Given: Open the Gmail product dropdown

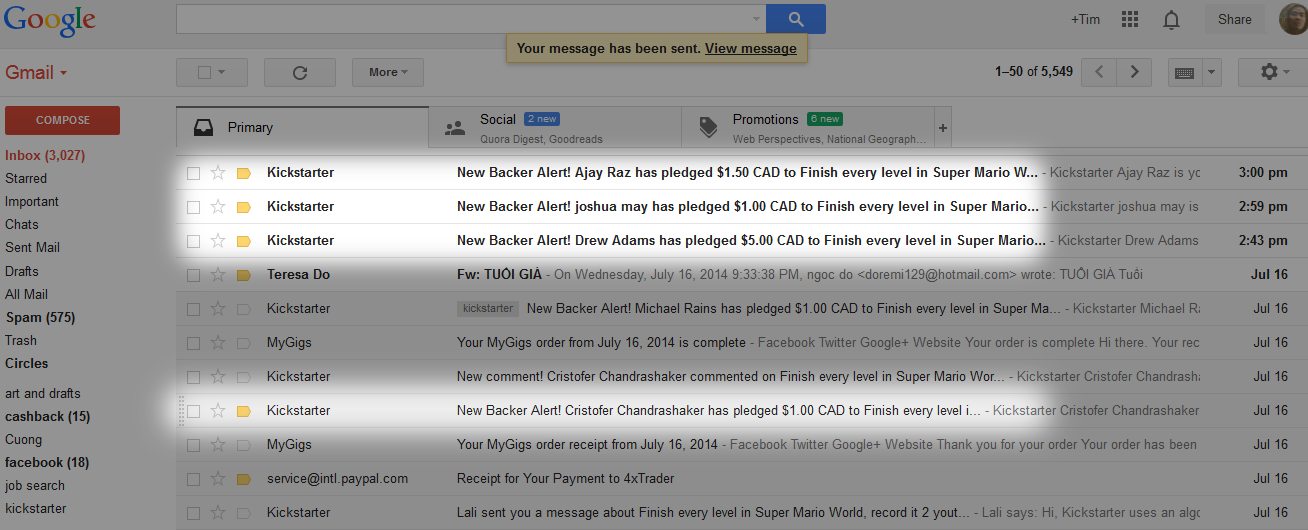Looking at the screenshot, I should tap(36, 73).
